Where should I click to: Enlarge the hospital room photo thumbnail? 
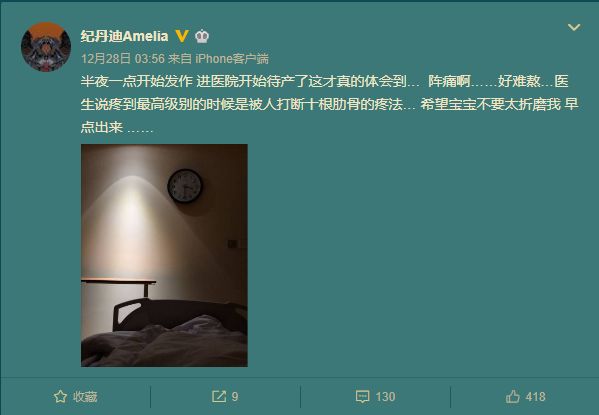click(x=164, y=255)
